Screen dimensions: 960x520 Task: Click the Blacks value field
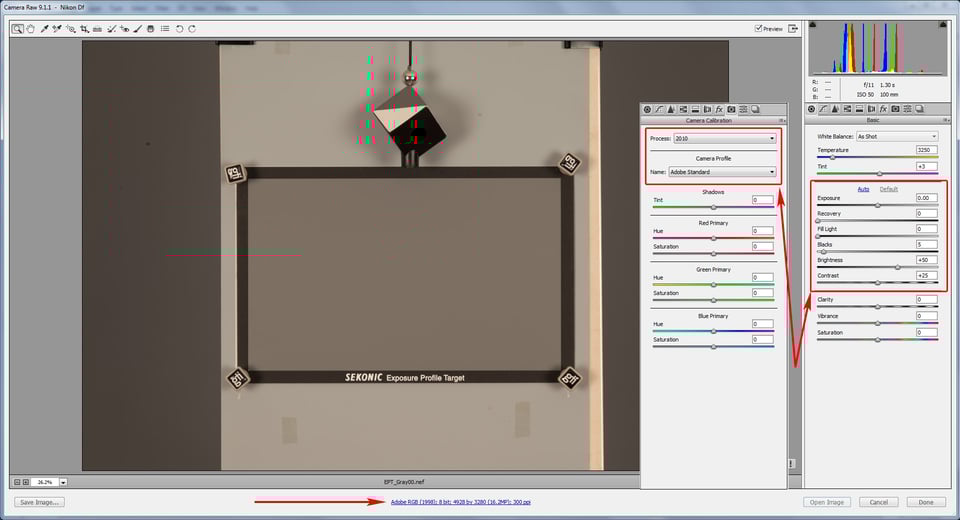click(926, 244)
